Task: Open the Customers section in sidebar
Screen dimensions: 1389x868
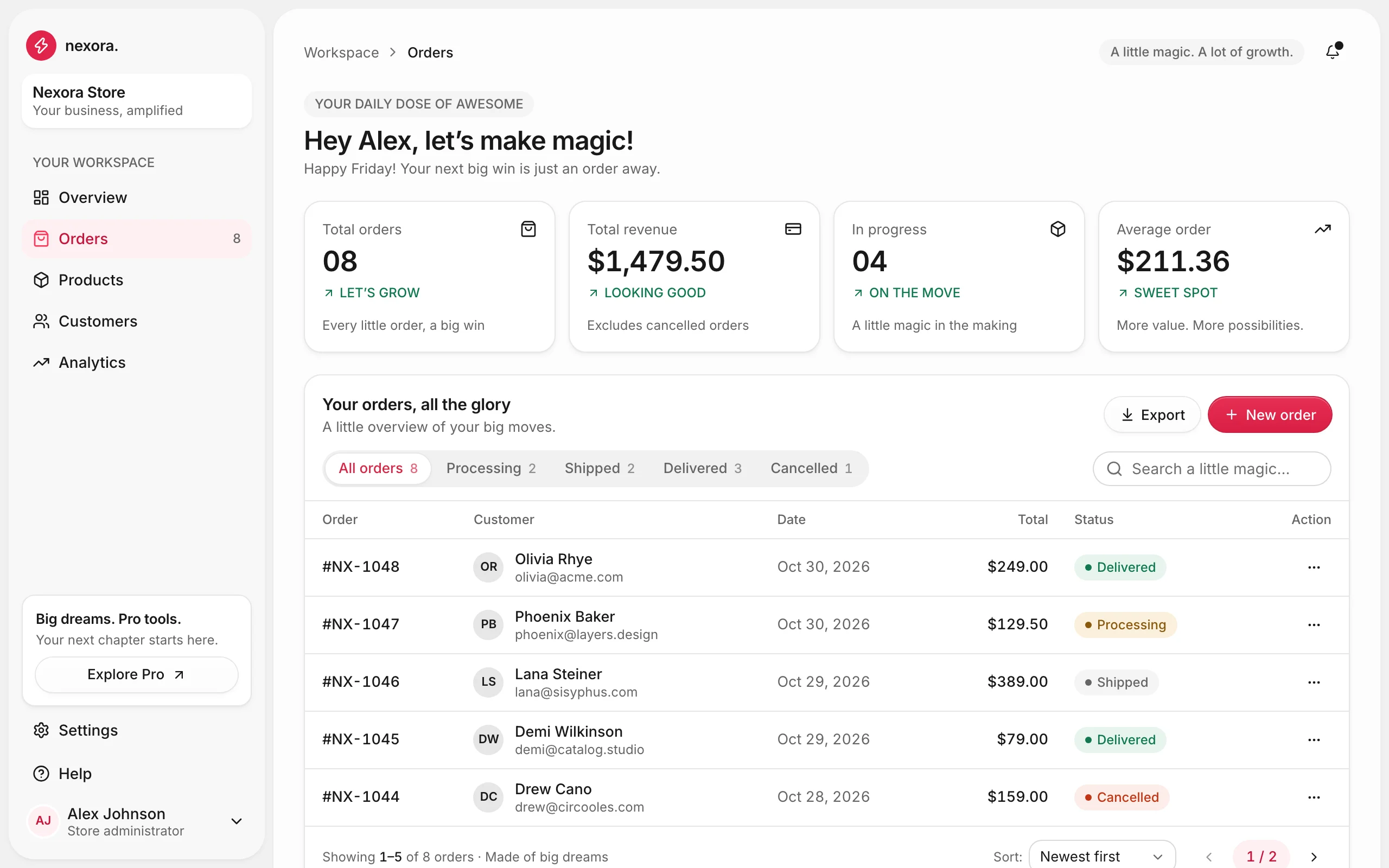Action: pyautogui.click(x=137, y=322)
